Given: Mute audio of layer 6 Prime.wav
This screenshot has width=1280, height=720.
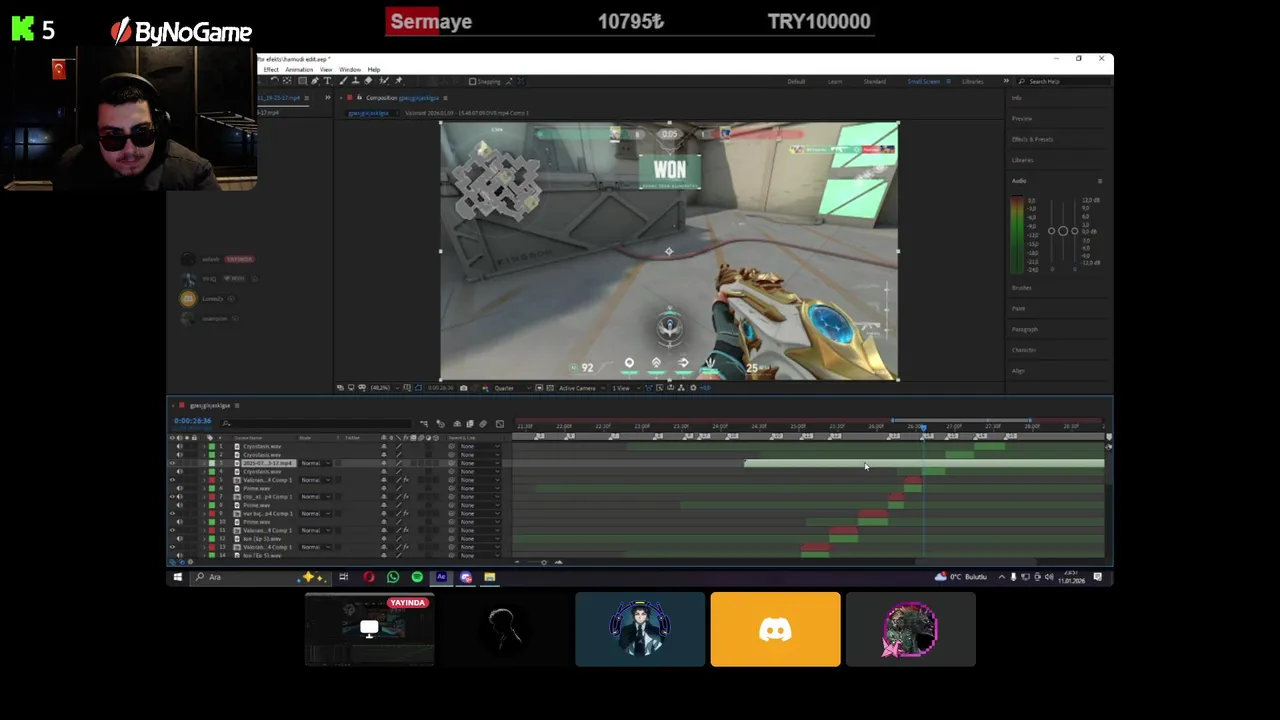Looking at the screenshot, I should tap(180, 488).
